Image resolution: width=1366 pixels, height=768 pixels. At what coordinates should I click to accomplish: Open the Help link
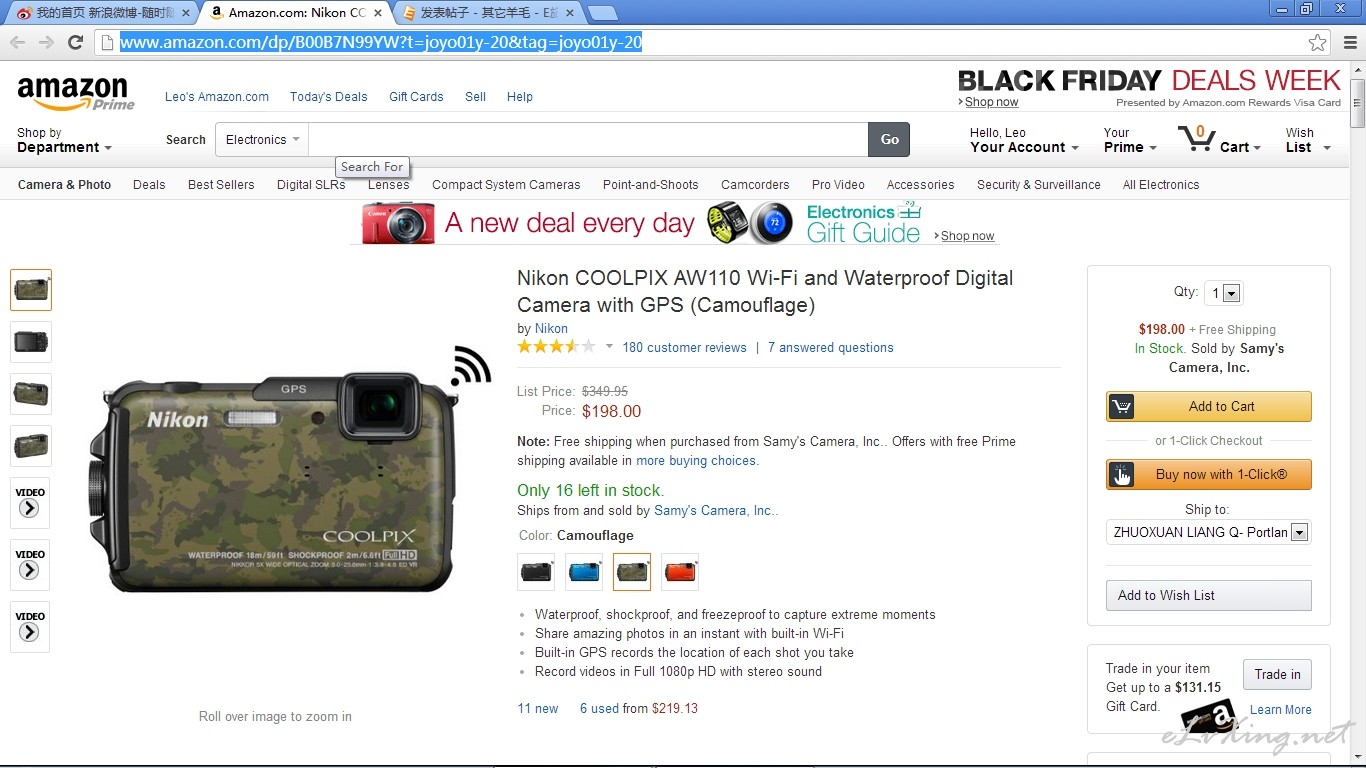pos(520,97)
